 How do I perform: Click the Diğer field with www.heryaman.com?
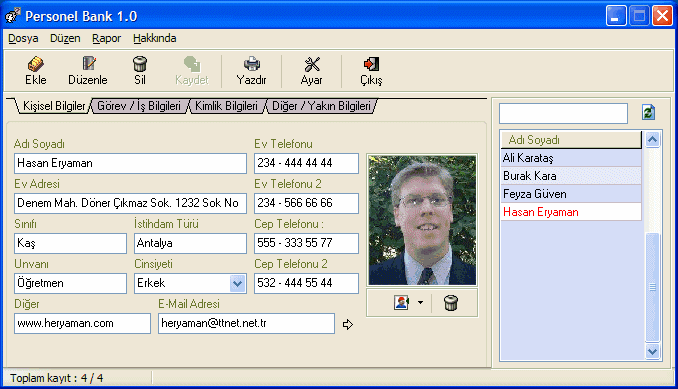point(82,323)
